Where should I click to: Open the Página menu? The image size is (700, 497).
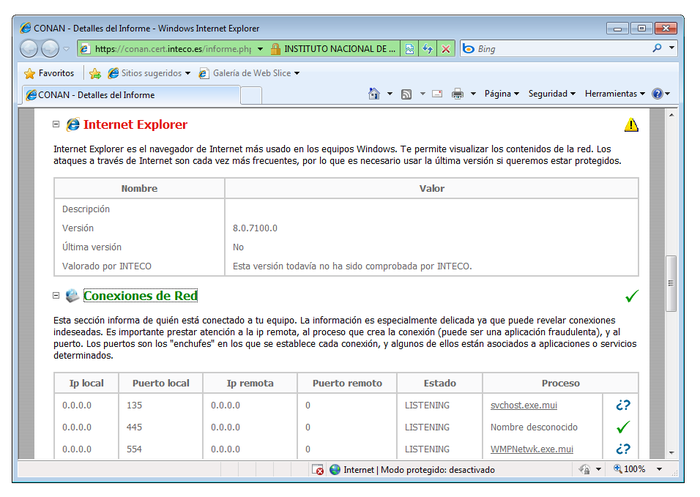(x=502, y=94)
